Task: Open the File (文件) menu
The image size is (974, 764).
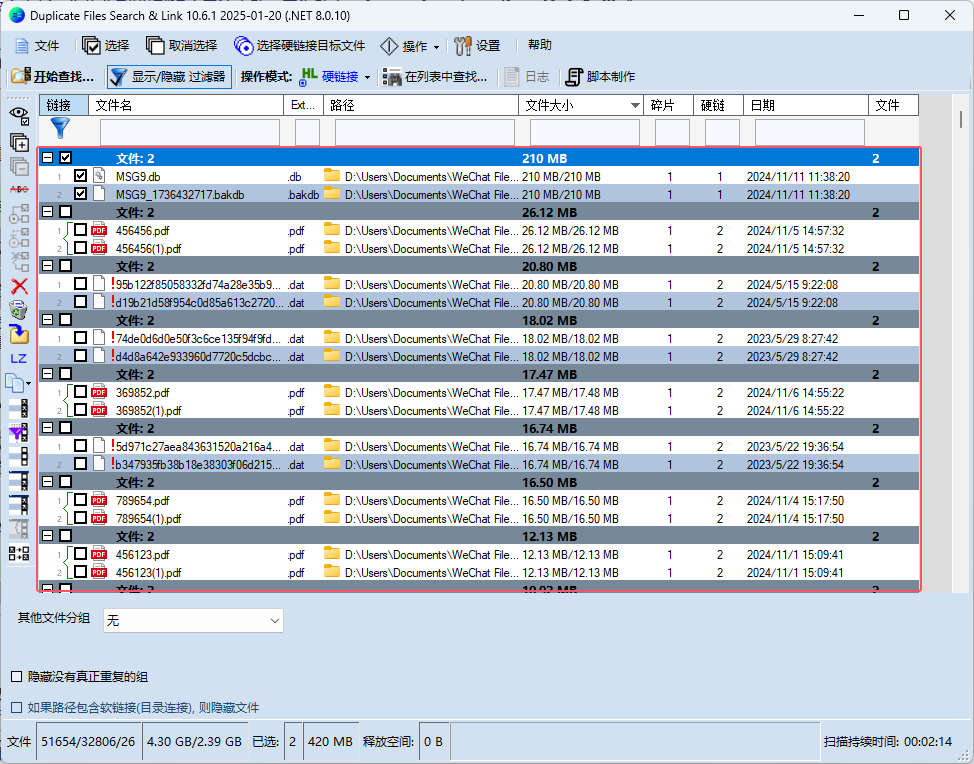Action: tap(37, 45)
